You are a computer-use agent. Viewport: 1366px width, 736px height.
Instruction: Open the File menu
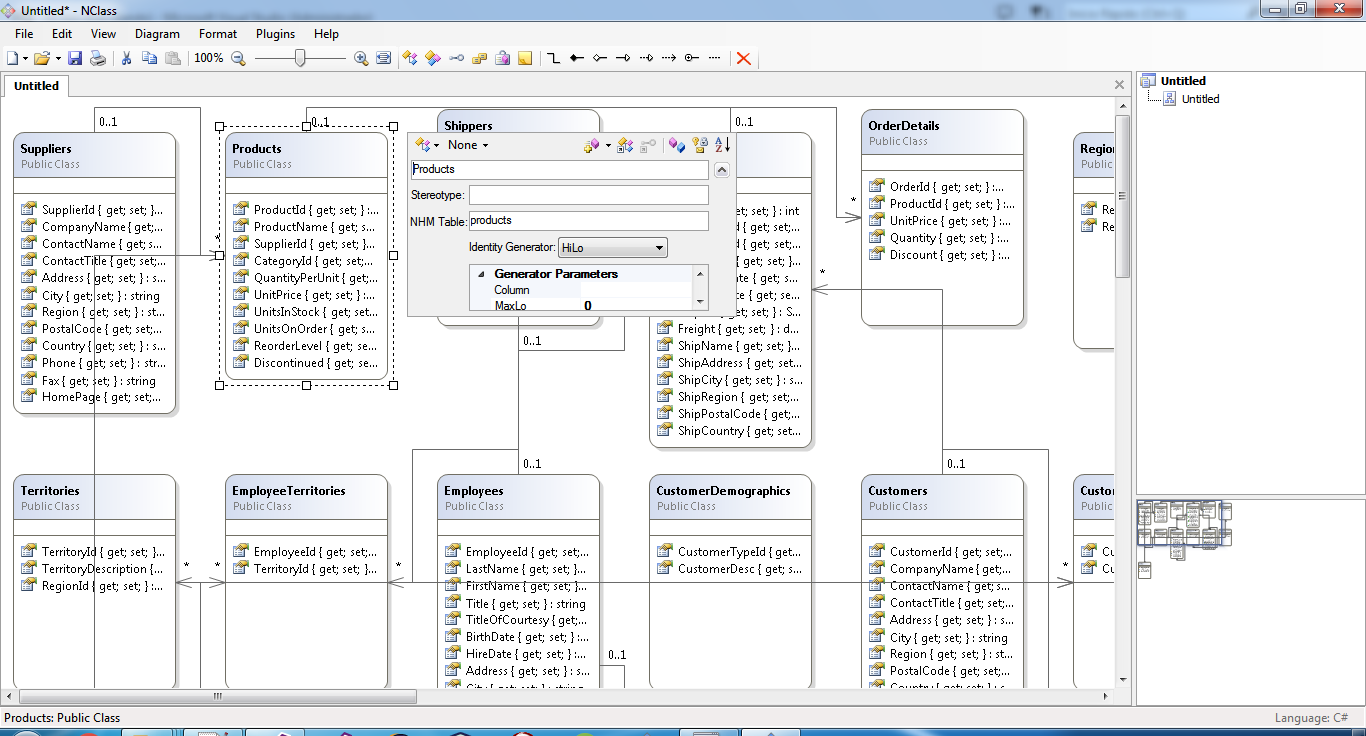point(24,34)
